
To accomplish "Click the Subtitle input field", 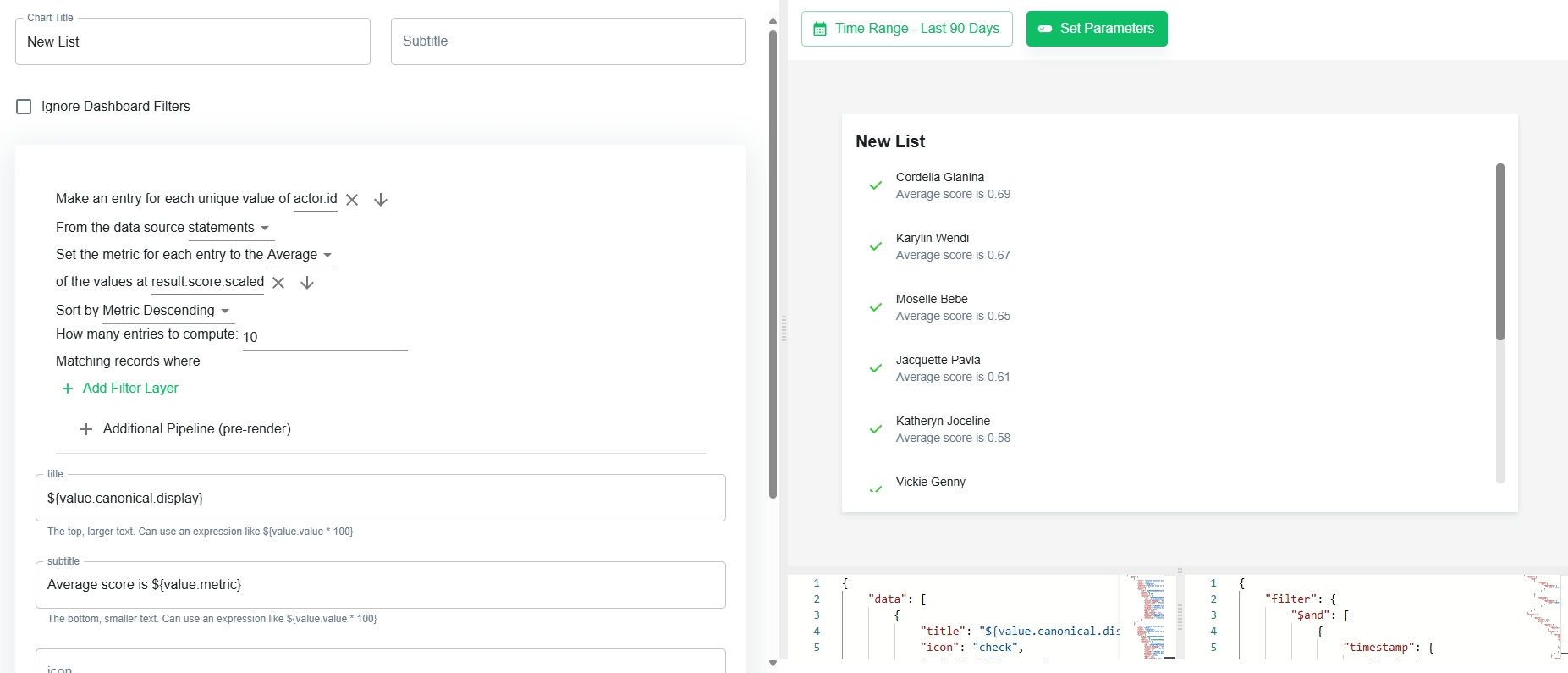I will pos(568,41).
